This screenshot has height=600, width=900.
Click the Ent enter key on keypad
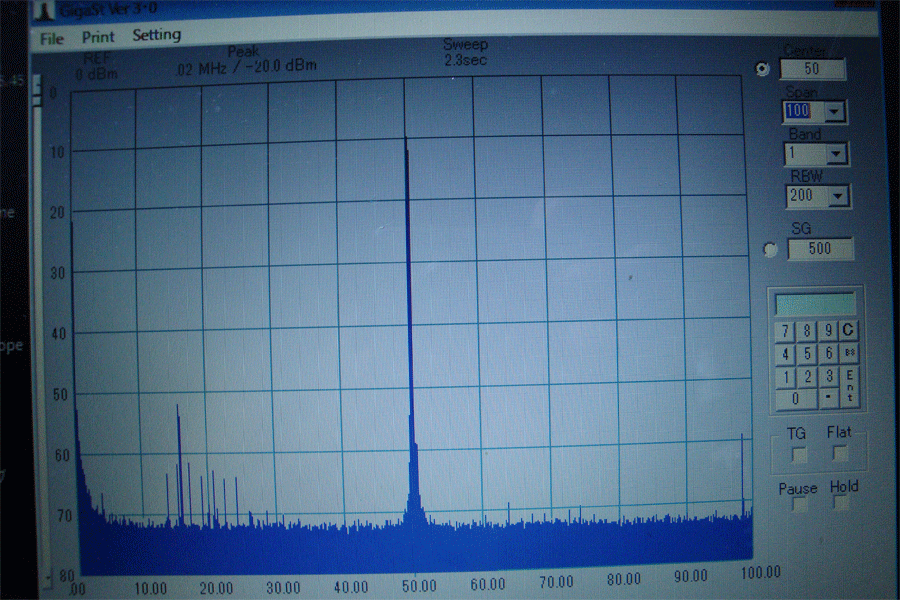(x=850, y=386)
